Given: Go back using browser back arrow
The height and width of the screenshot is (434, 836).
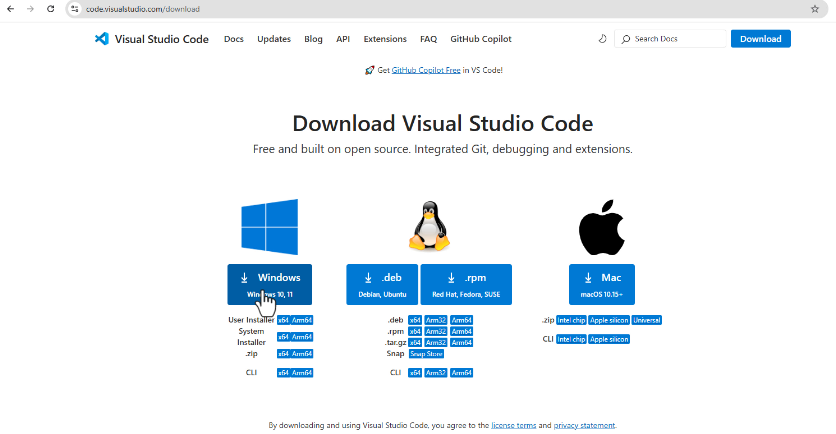Looking at the screenshot, I should (x=11, y=9).
